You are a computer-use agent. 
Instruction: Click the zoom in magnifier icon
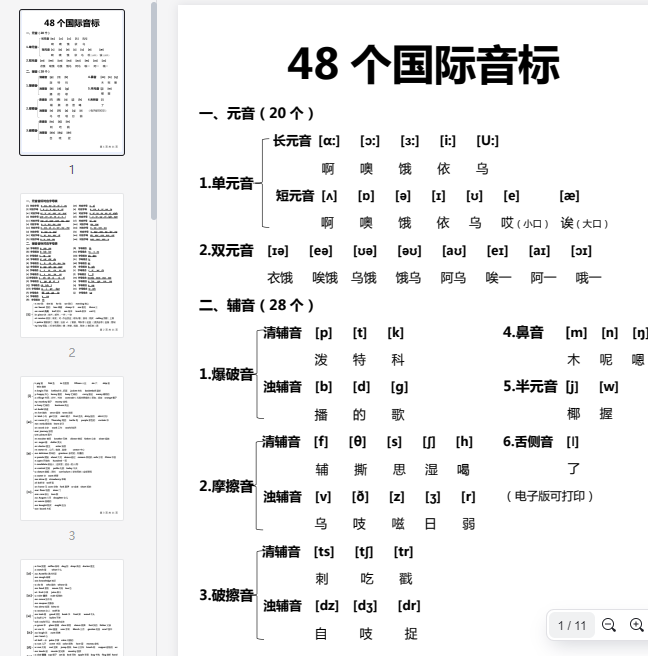636,625
